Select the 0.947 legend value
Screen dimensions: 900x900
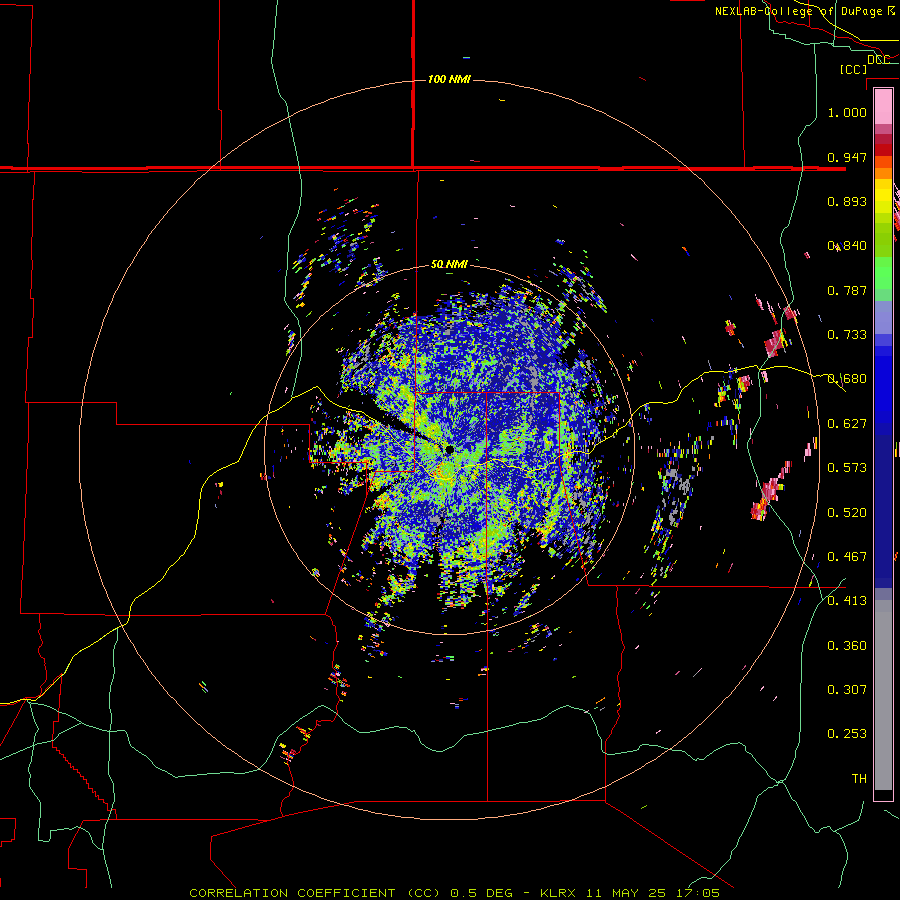tap(847, 157)
